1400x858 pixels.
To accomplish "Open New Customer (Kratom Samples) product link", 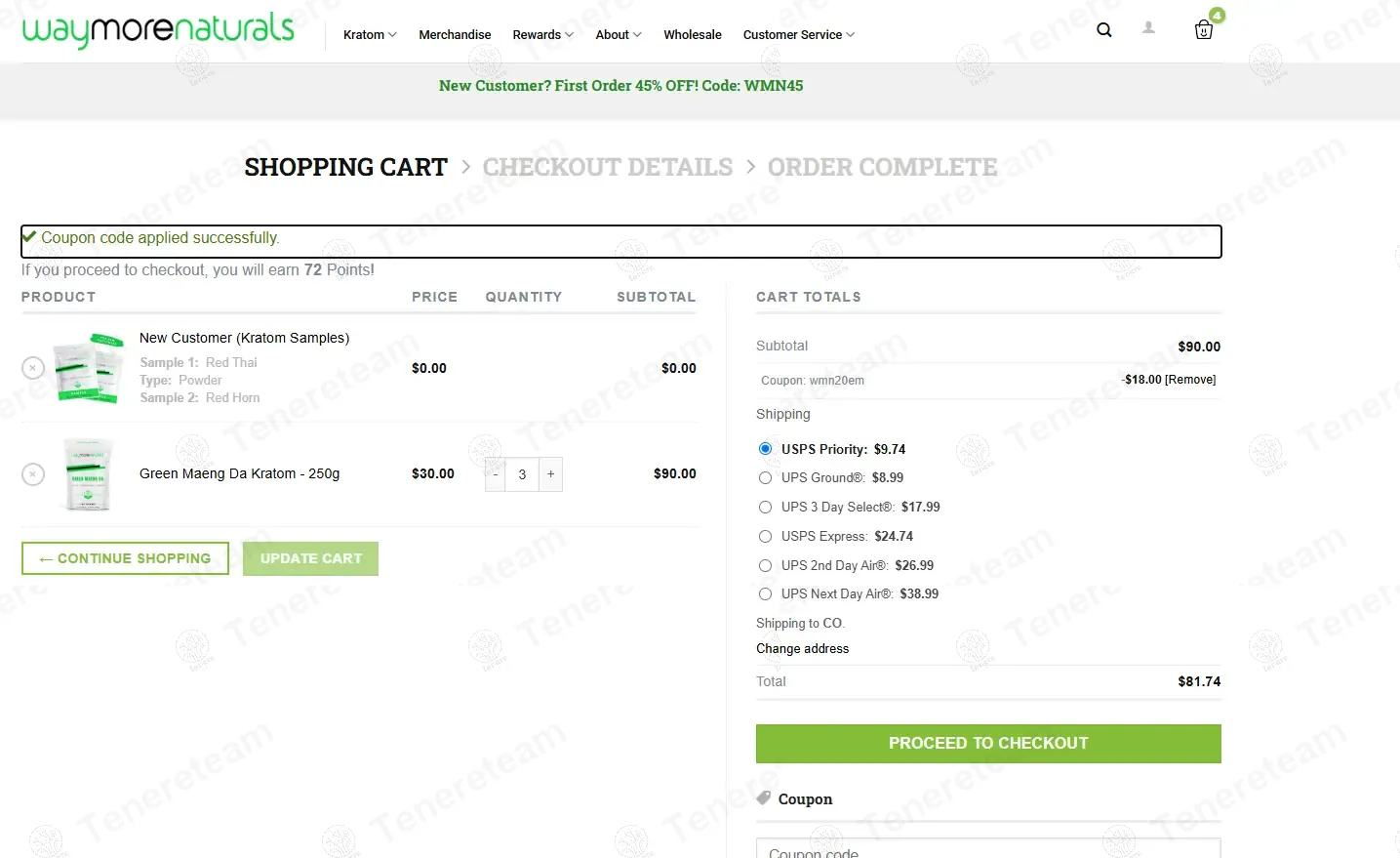I will [x=244, y=338].
